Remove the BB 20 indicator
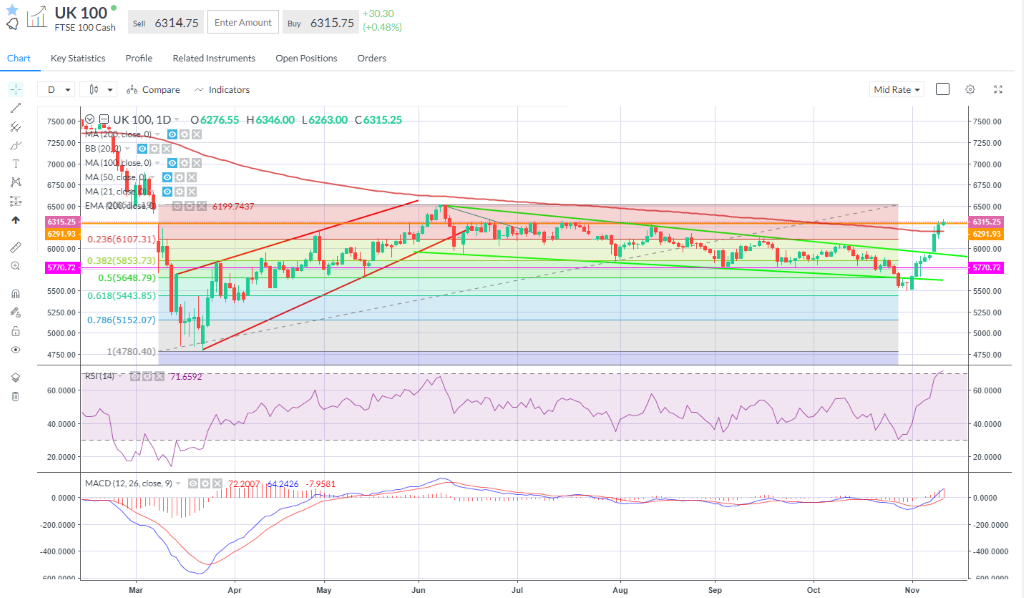Screen dimensions: 1024x598 pos(167,149)
